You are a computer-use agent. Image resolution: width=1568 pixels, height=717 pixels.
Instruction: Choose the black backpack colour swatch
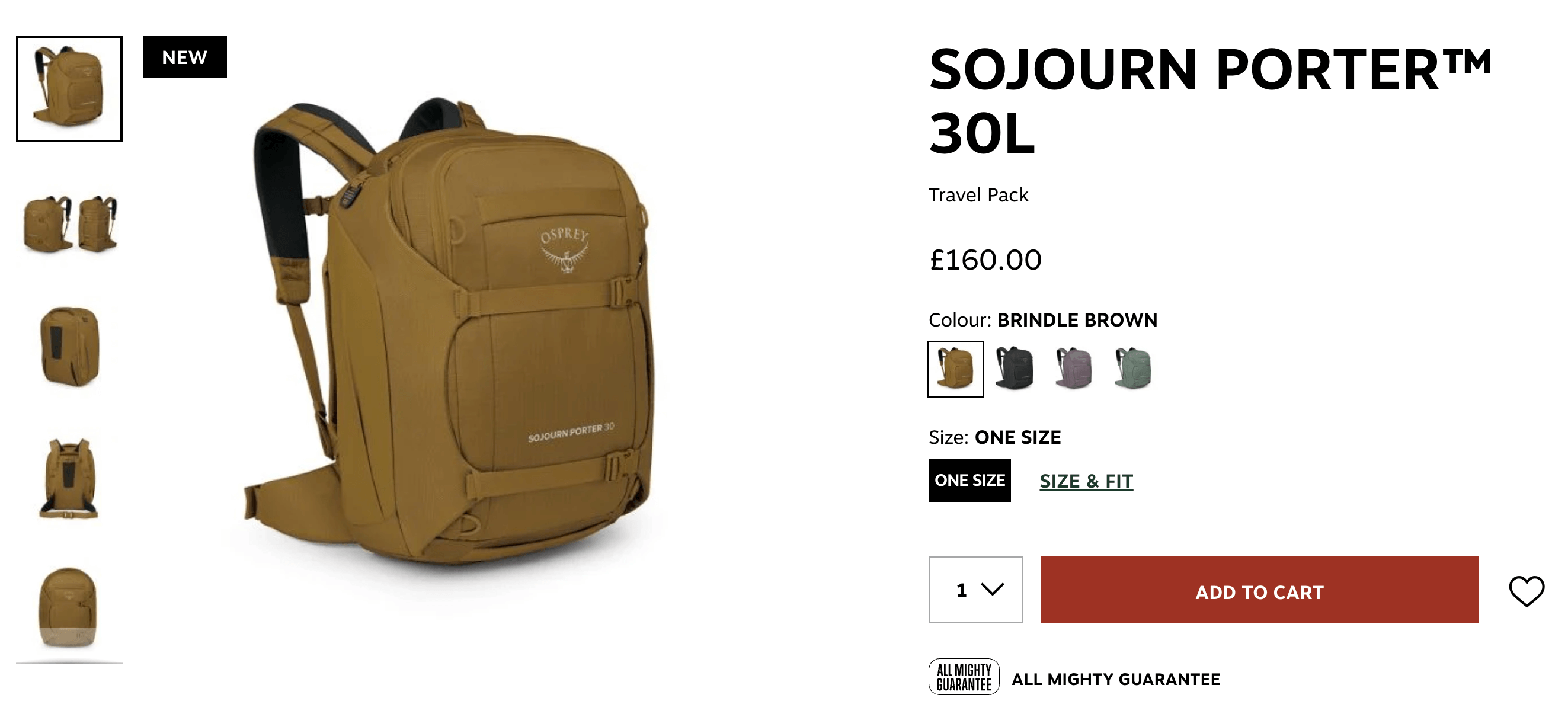pyautogui.click(x=1014, y=368)
